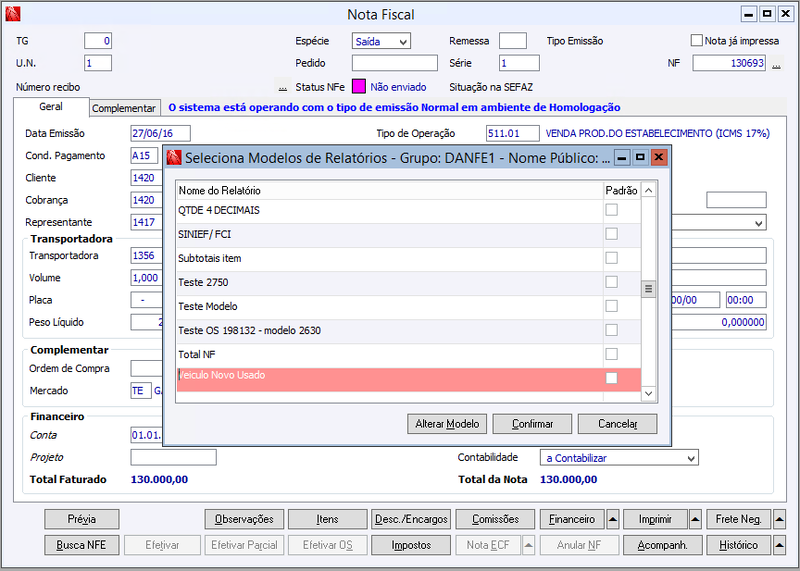Open the NF number lookup ellipsis
The width and height of the screenshot is (800, 571).
click(776, 64)
